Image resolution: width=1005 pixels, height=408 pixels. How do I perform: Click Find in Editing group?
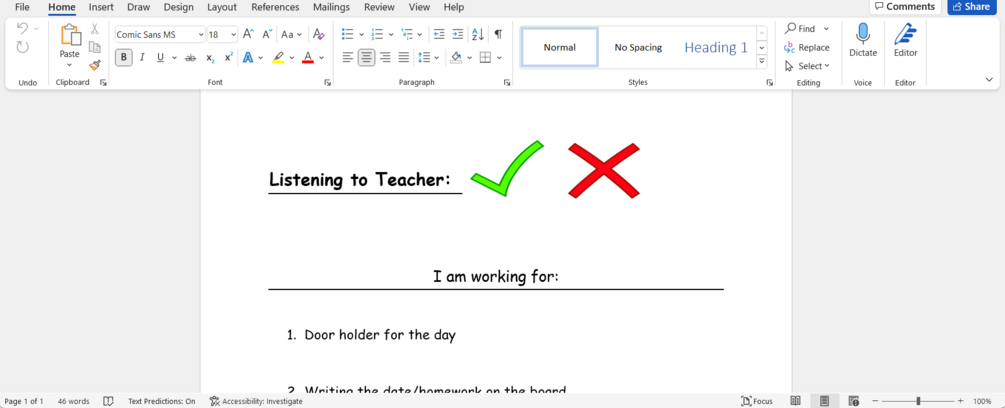pyautogui.click(x=801, y=28)
